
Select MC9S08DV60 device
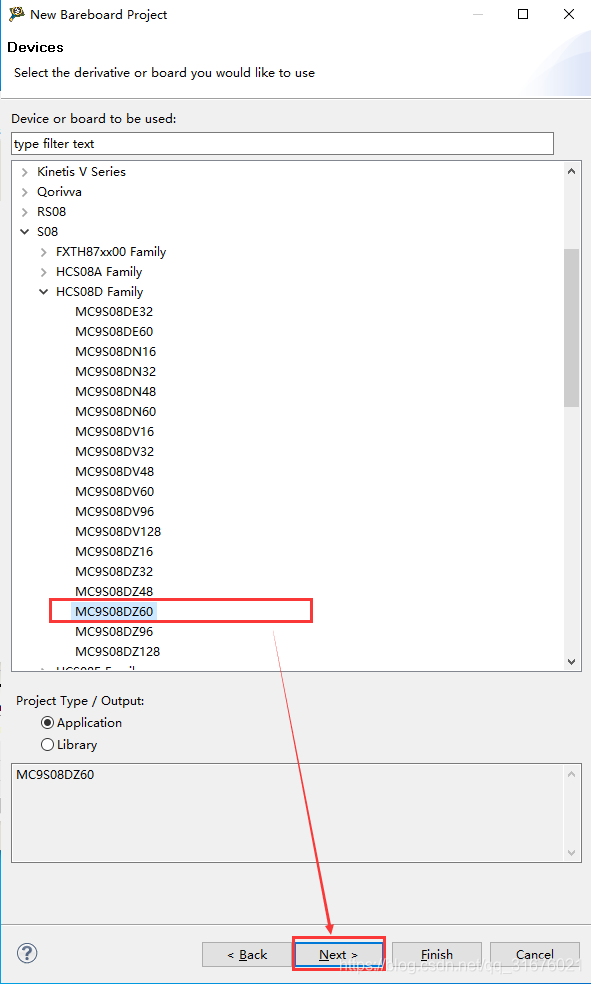click(114, 493)
